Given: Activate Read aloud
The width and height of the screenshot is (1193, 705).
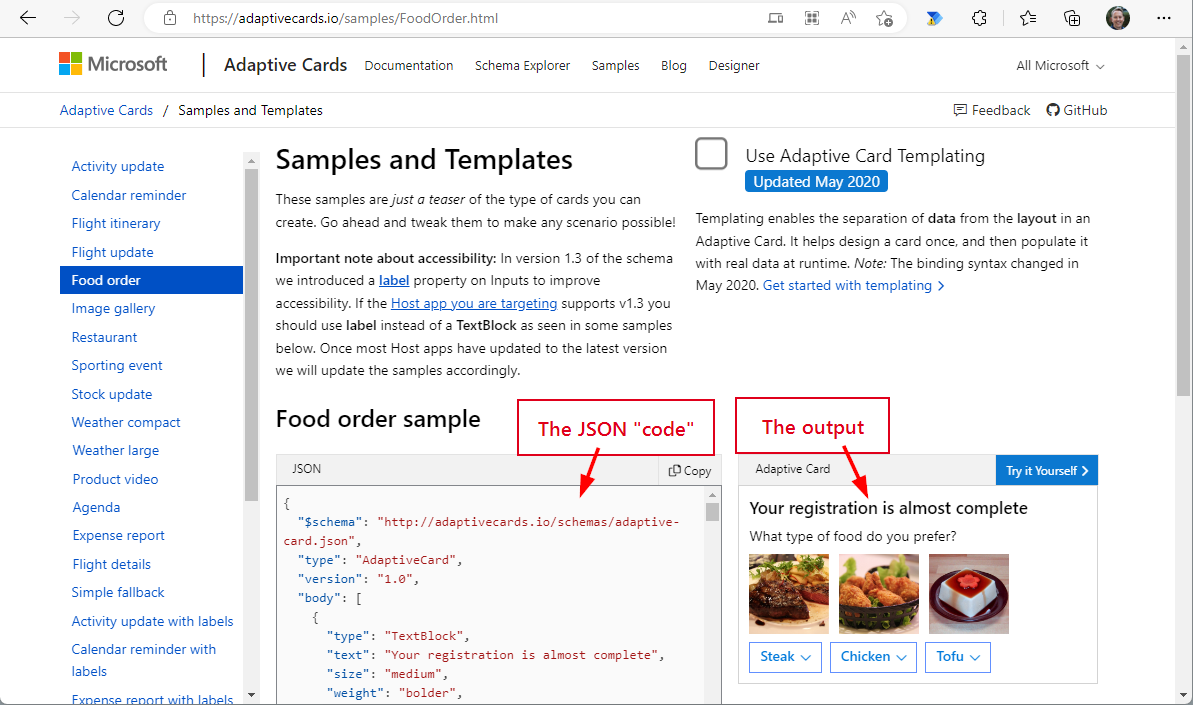Looking at the screenshot, I should 846,18.
